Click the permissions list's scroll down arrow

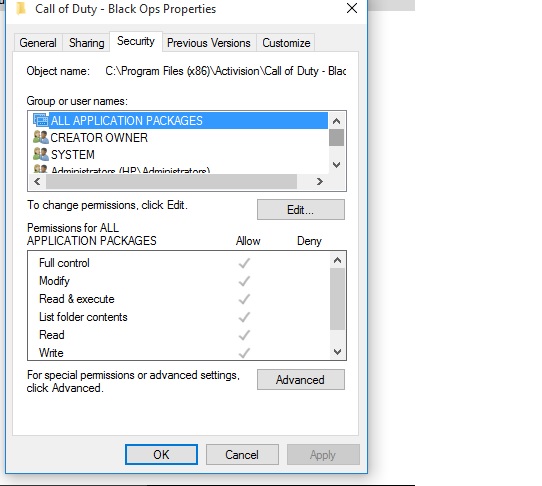[337, 352]
